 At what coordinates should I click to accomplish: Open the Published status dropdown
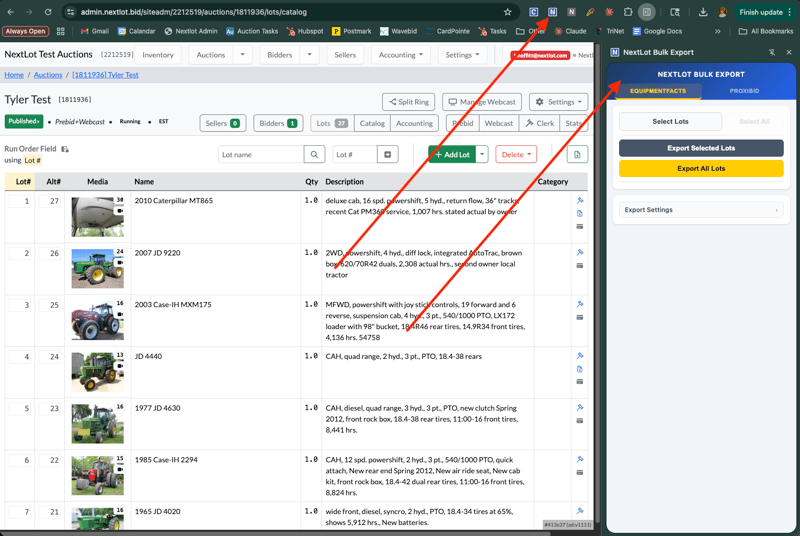(23, 121)
